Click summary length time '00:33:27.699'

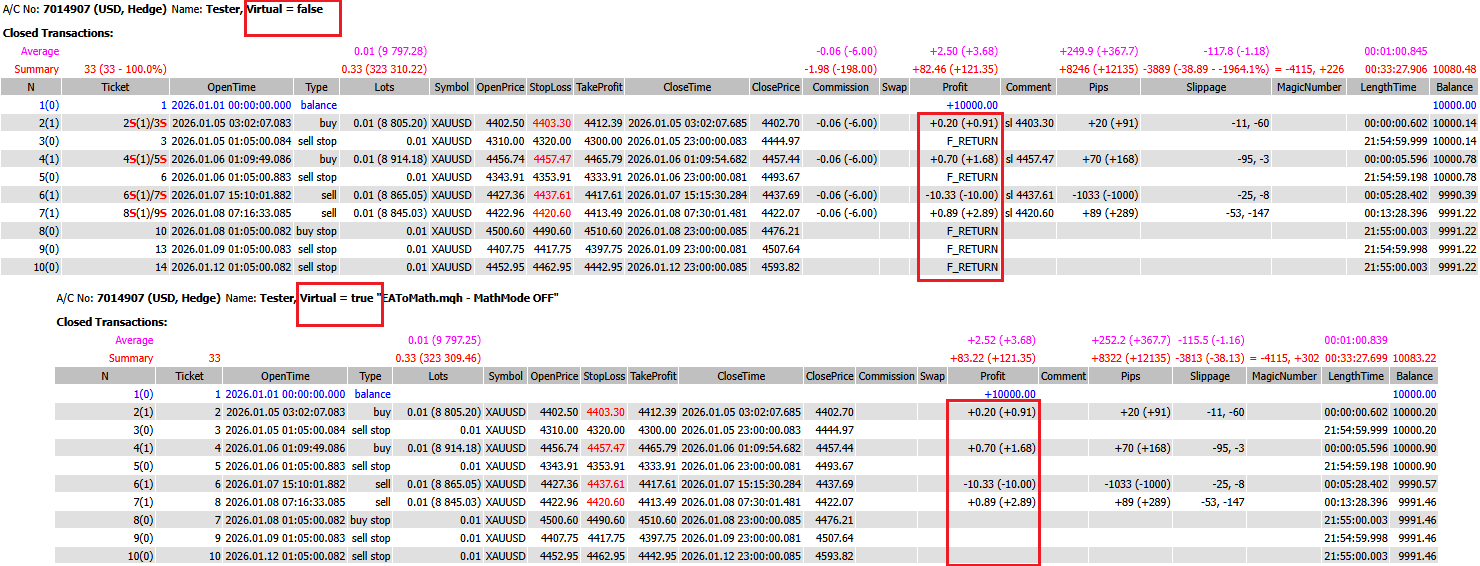(x=1356, y=358)
